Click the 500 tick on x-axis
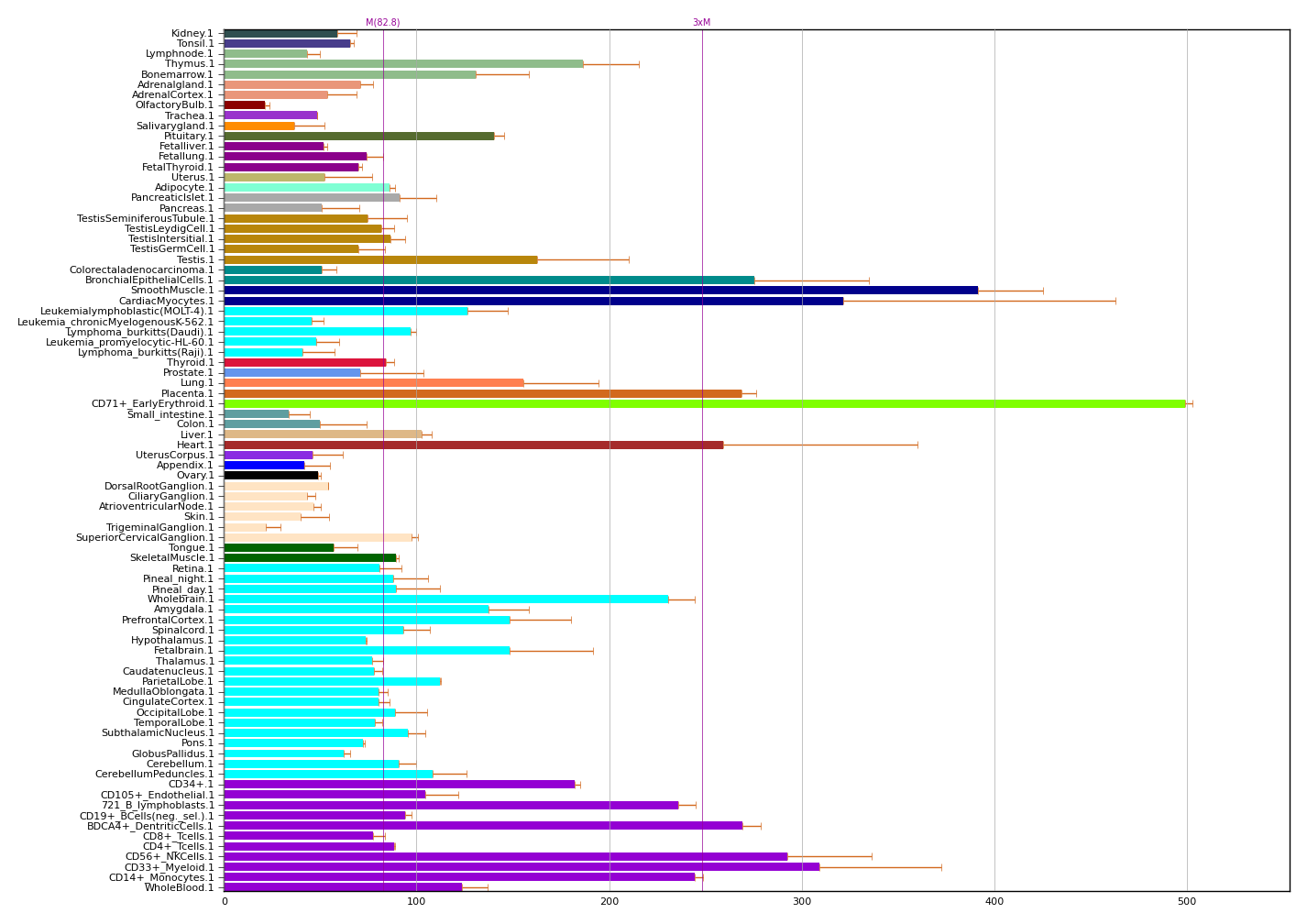1307x924 pixels. click(1187, 903)
